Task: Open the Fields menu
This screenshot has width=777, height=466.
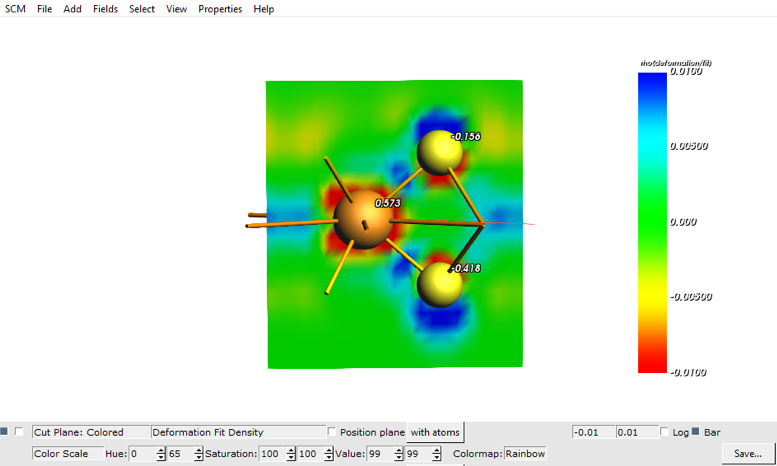Action: click(x=105, y=9)
